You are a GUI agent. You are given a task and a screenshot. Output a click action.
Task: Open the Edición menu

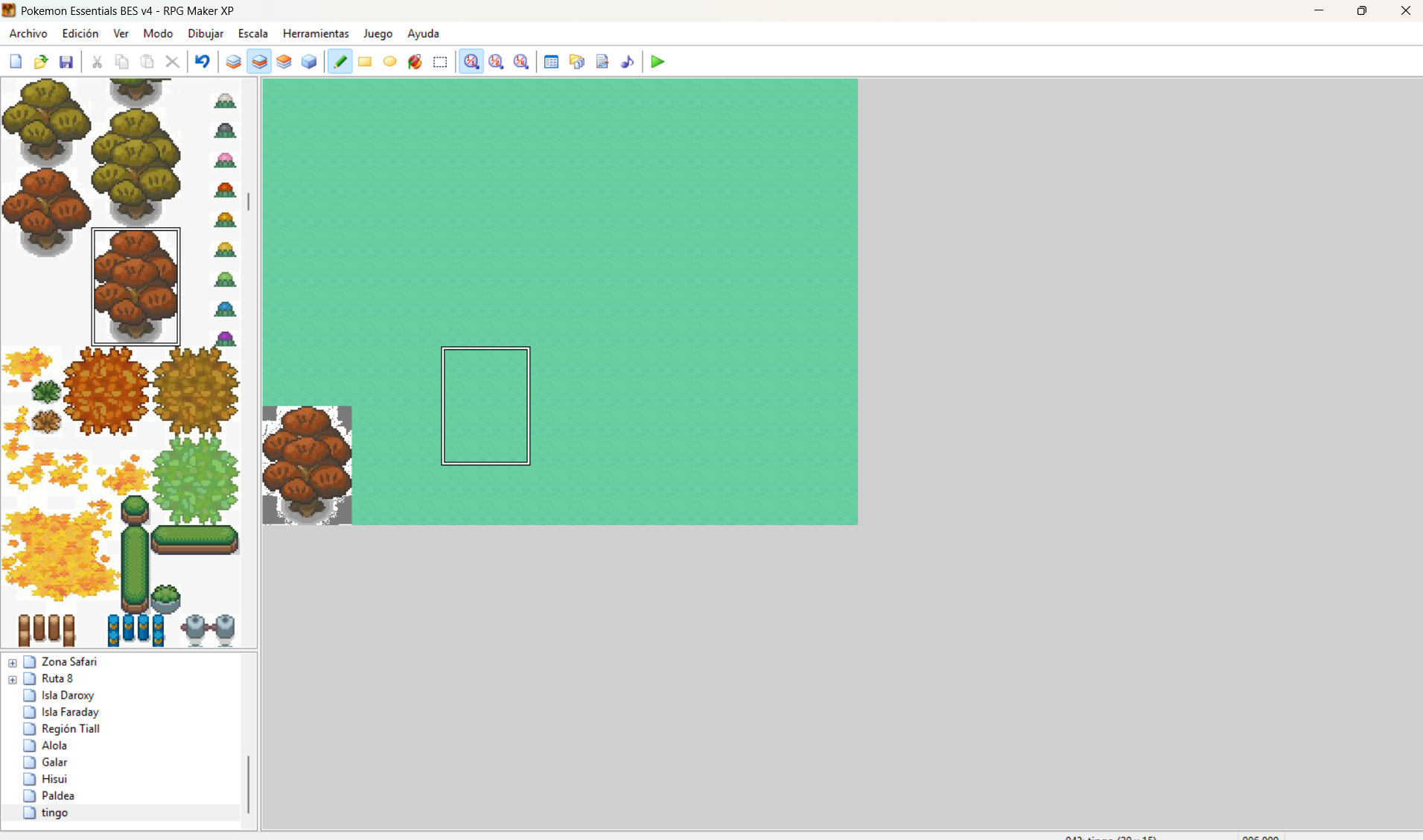point(80,34)
